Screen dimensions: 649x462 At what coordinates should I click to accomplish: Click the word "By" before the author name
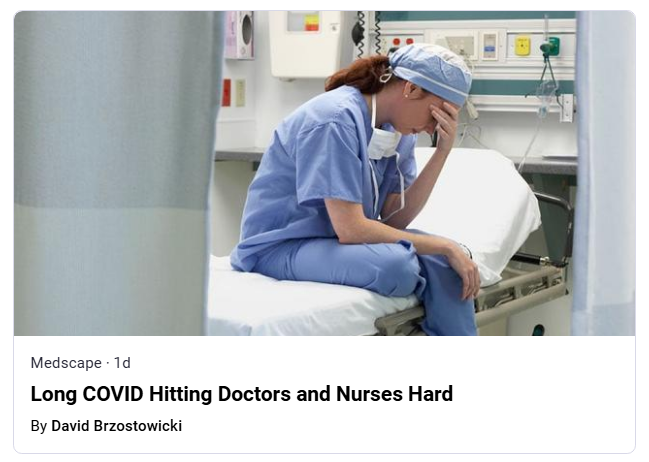38,426
